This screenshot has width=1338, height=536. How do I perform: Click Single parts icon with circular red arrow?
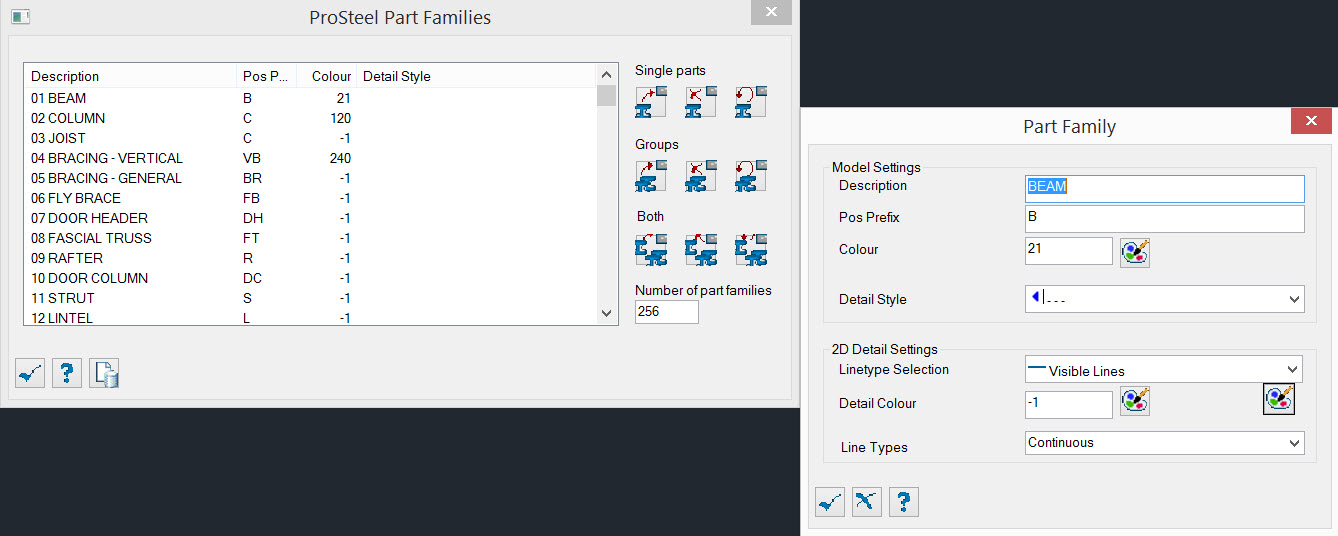point(751,102)
